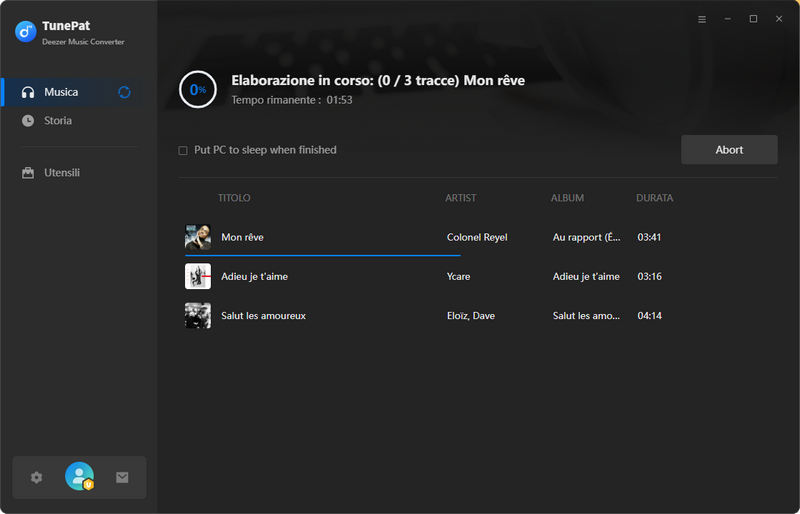Click artist Eloïz, Dave
This screenshot has height=514, width=800.
[x=471, y=316]
